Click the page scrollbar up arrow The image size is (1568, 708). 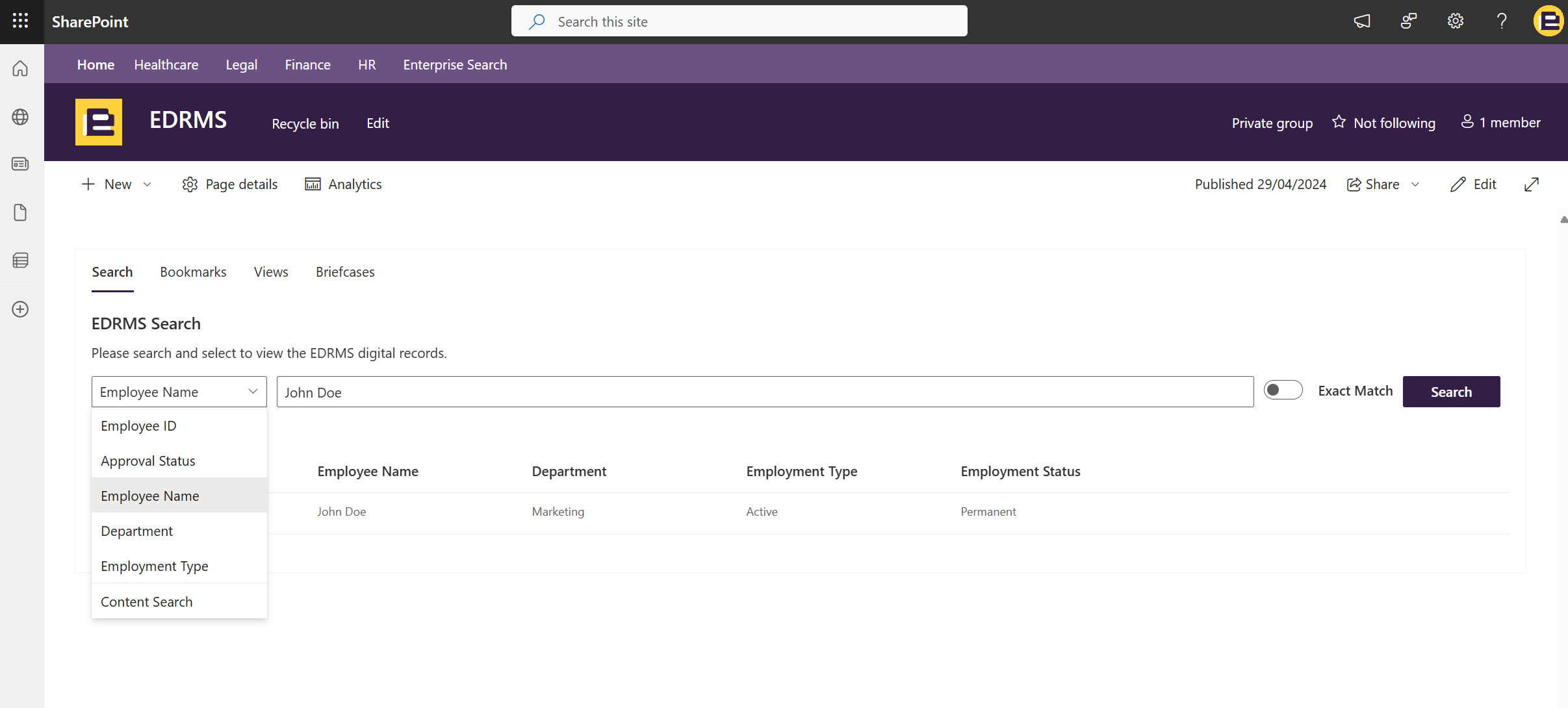click(x=1563, y=220)
